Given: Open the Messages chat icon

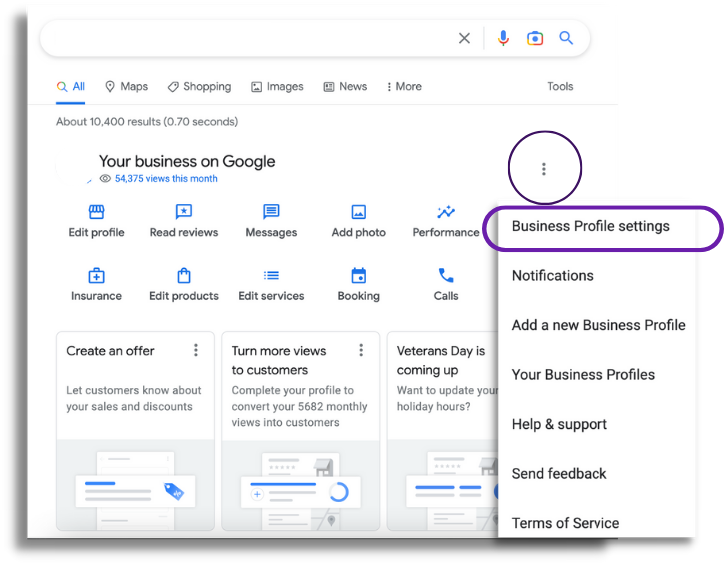Looking at the screenshot, I should click(x=271, y=212).
